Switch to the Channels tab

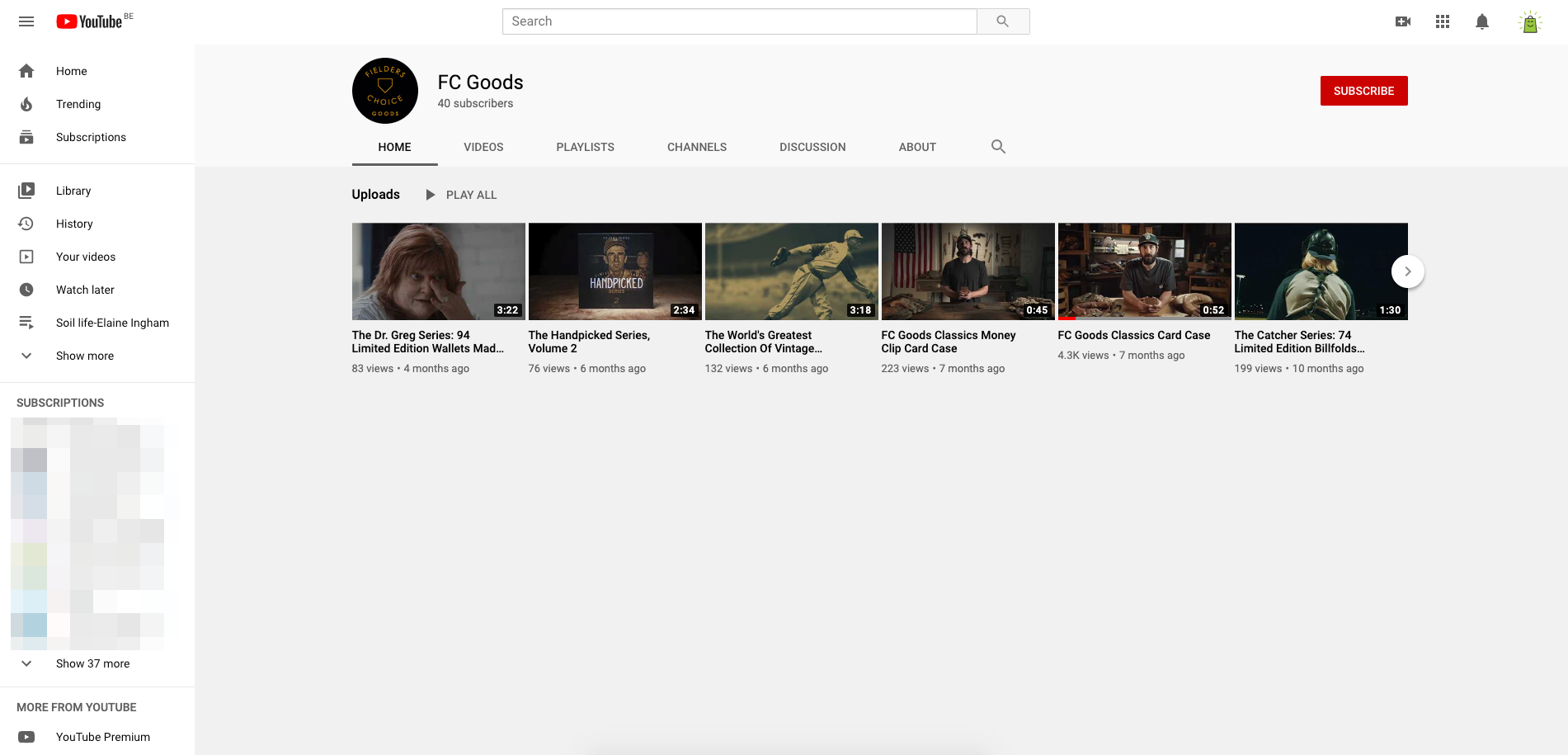(x=697, y=147)
